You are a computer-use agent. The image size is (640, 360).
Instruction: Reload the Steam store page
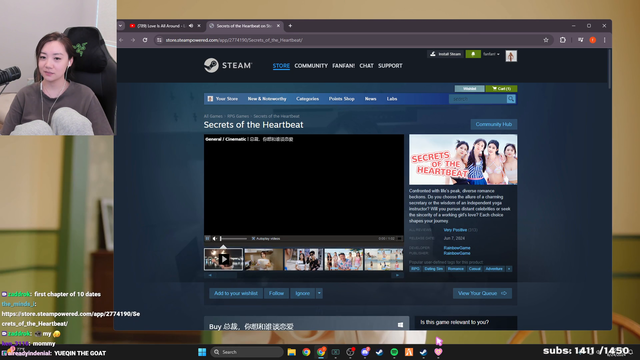click(x=145, y=40)
